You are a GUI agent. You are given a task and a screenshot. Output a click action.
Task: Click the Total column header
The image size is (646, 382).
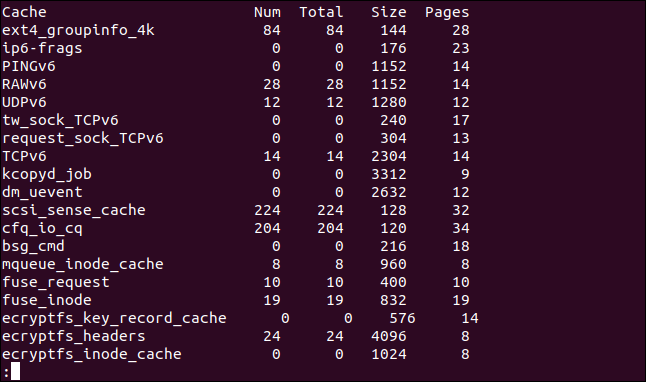[321, 12]
